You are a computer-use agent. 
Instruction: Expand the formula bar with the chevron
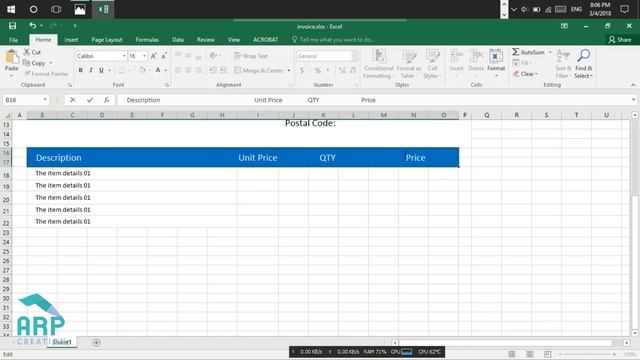click(633, 100)
